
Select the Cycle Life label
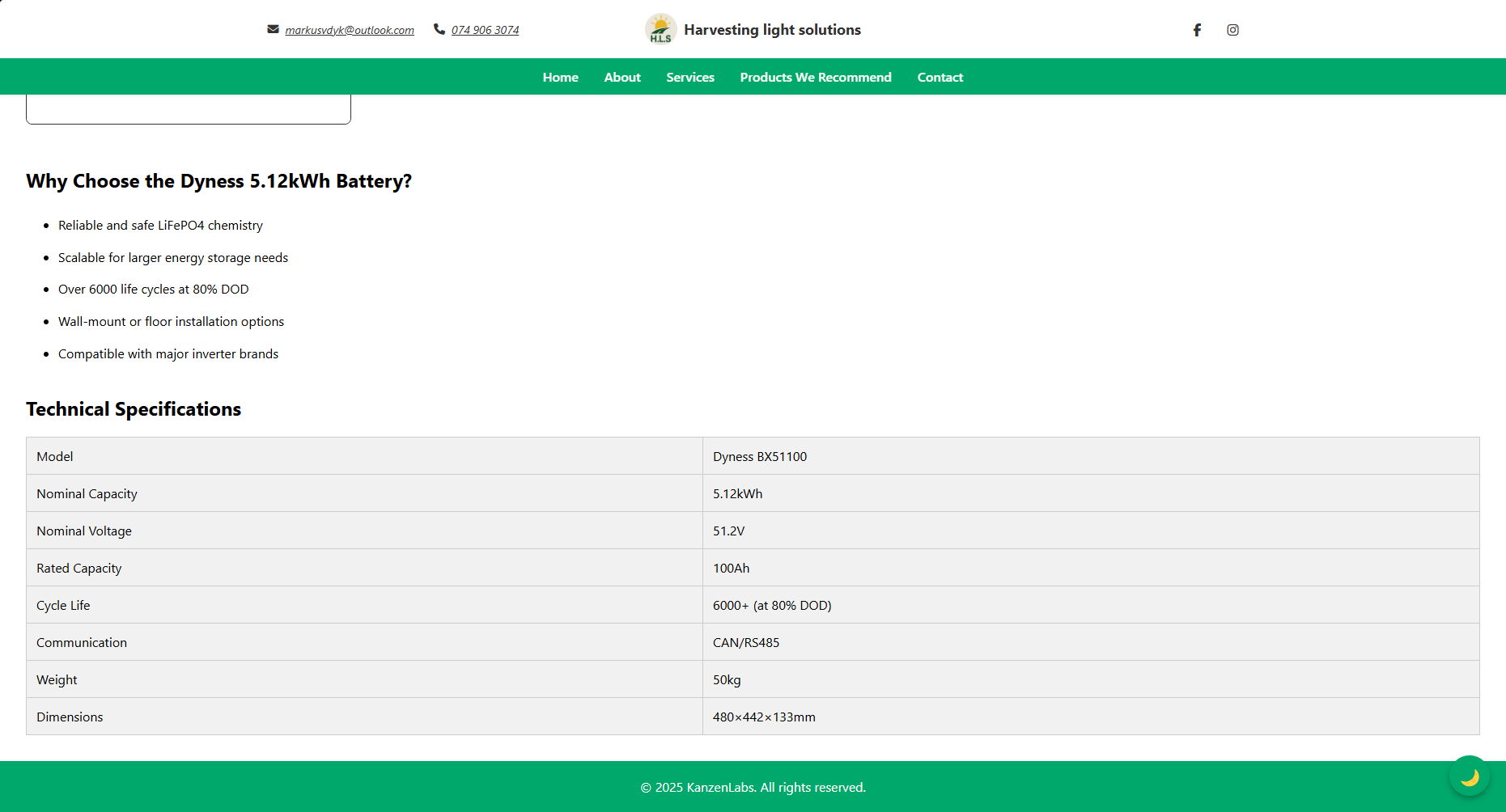tap(63, 605)
